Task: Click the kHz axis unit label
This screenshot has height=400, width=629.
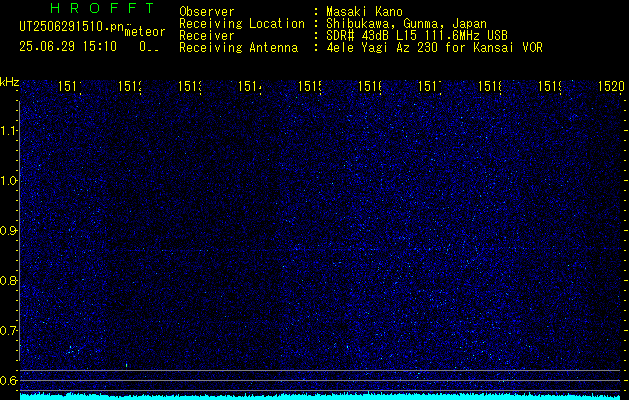Action: (x=10, y=82)
